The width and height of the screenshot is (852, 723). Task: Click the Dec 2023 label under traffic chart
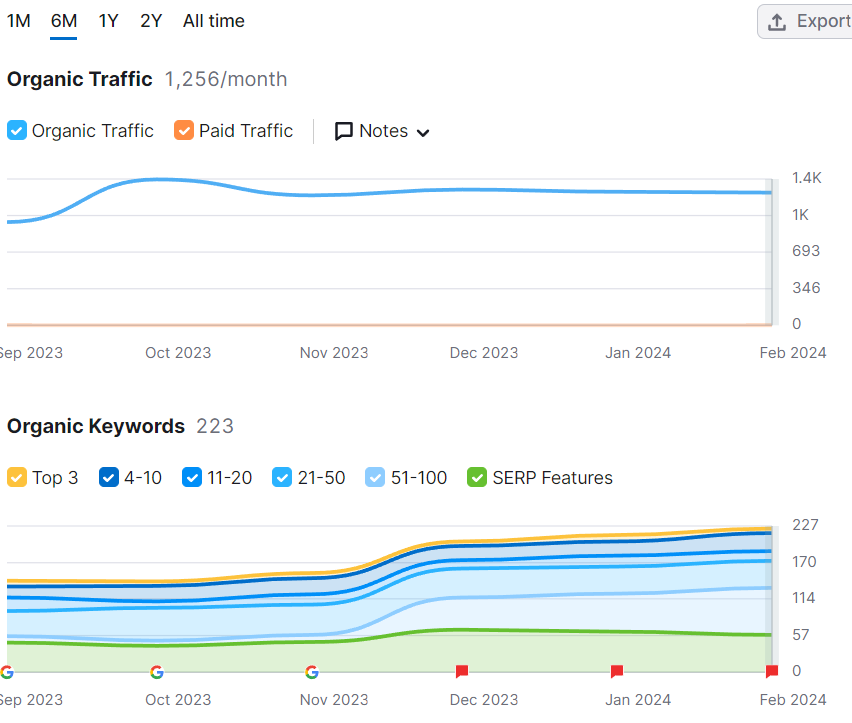[x=484, y=353]
